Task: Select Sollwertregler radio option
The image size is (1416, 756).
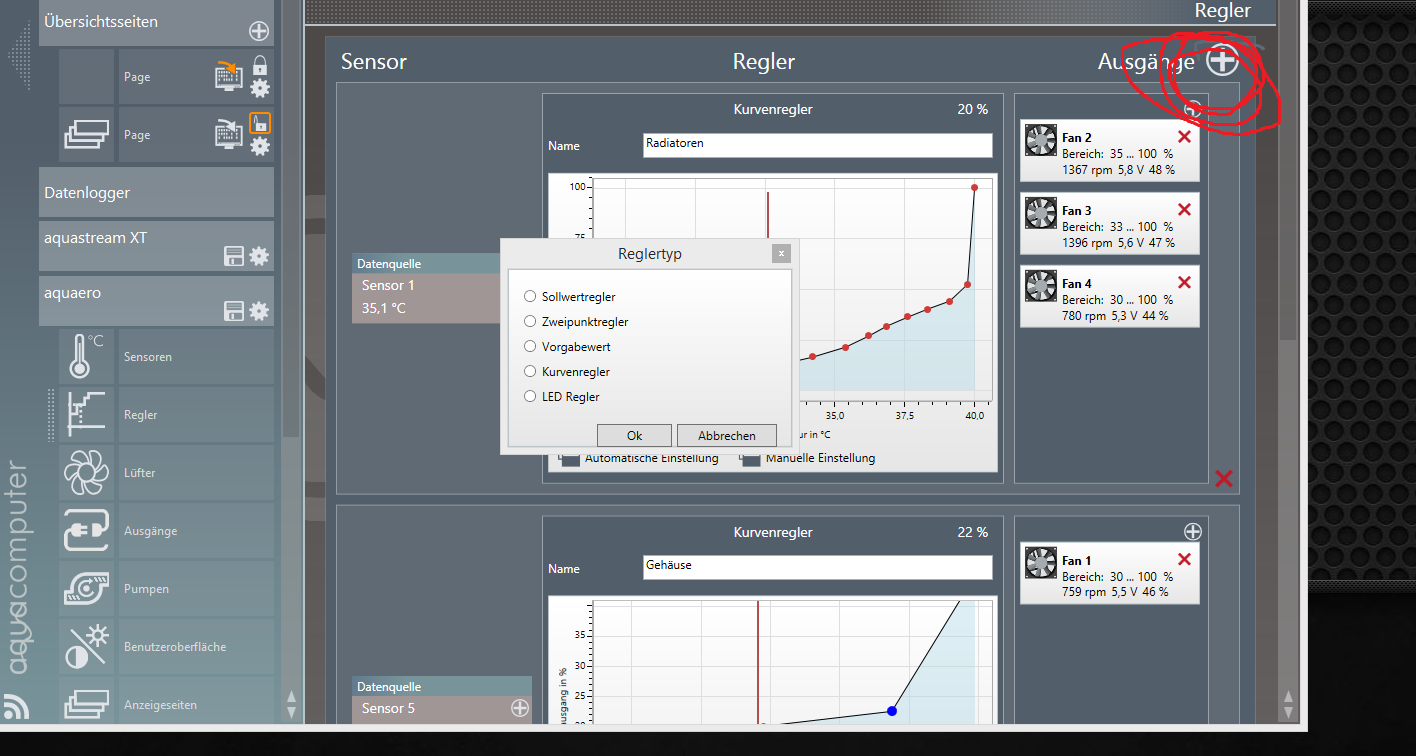Action: click(530, 297)
